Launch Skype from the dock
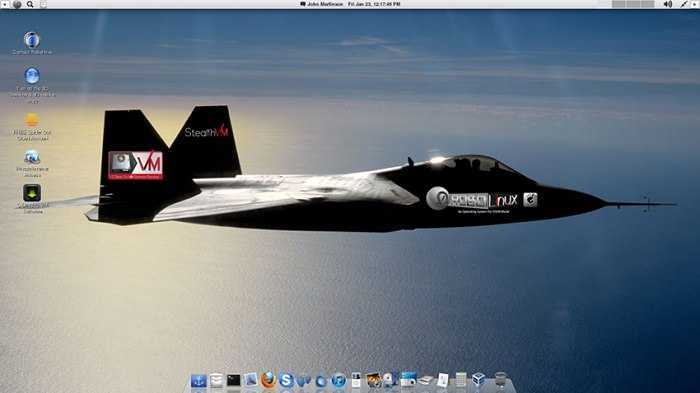700x393 pixels. [286, 380]
